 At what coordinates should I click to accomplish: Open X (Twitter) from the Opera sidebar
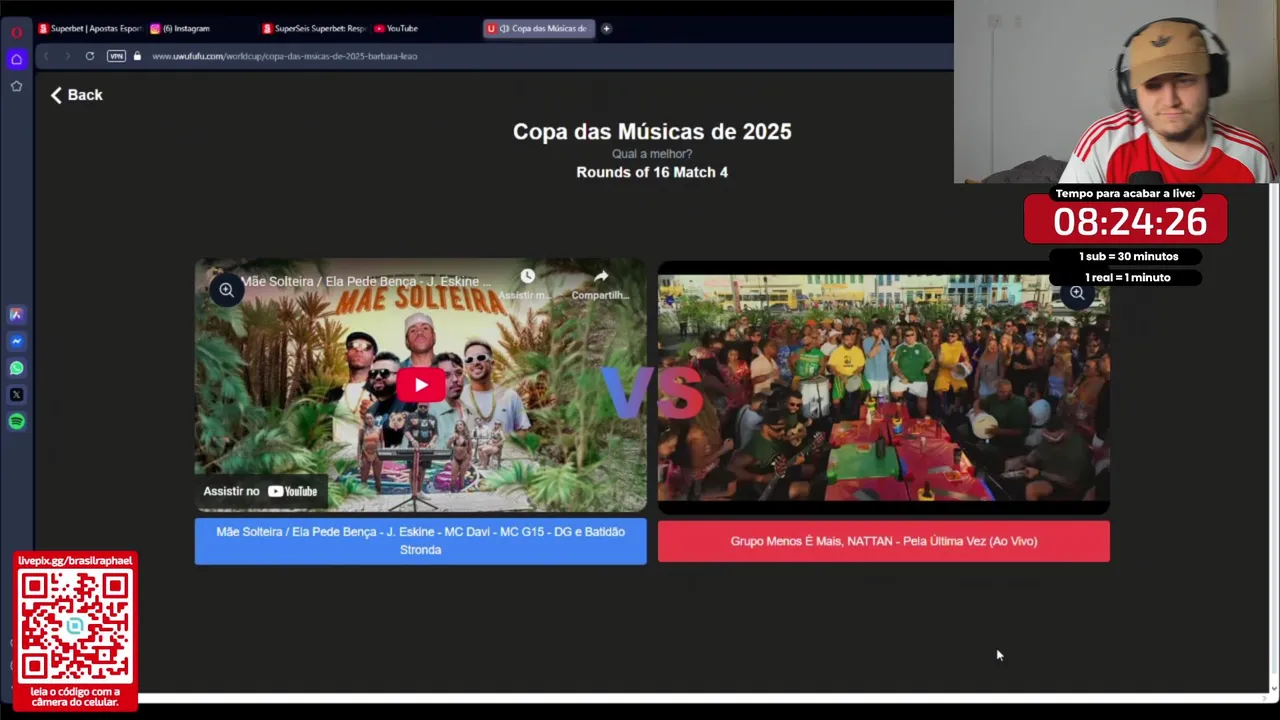(x=16, y=395)
